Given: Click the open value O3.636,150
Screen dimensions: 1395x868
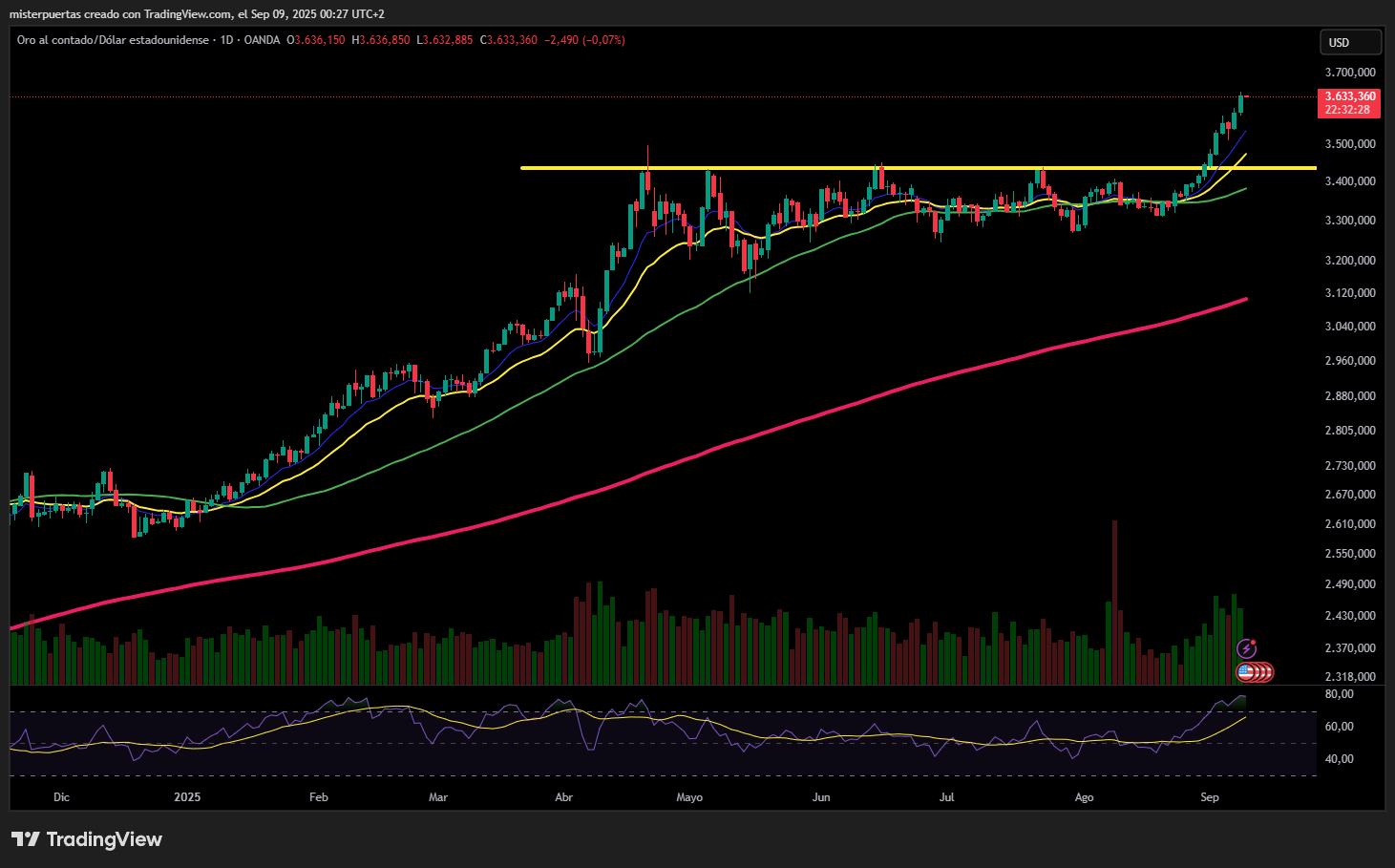Looking at the screenshot, I should pyautogui.click(x=316, y=40).
